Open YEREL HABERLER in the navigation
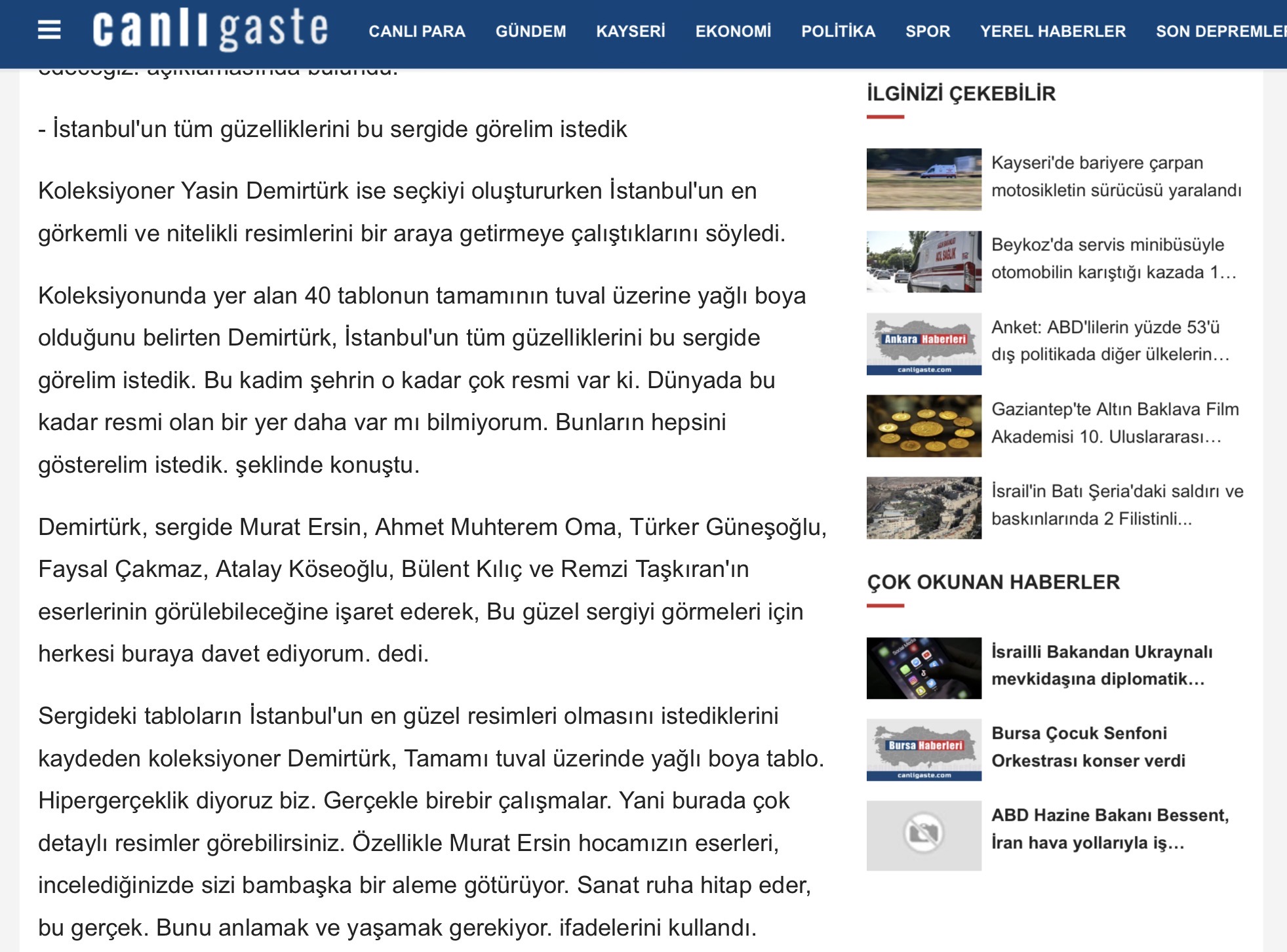 [x=1053, y=31]
